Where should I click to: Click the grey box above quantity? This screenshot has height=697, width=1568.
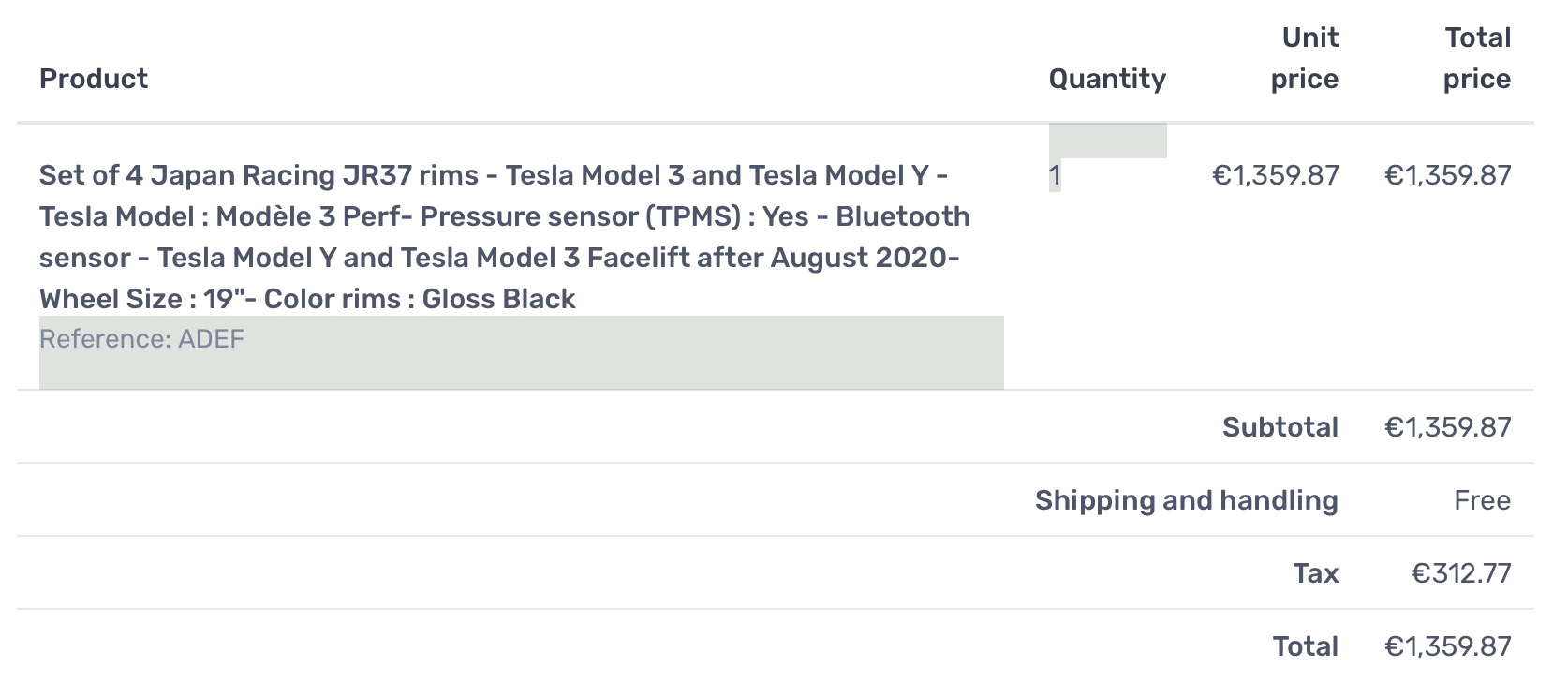point(1108,141)
